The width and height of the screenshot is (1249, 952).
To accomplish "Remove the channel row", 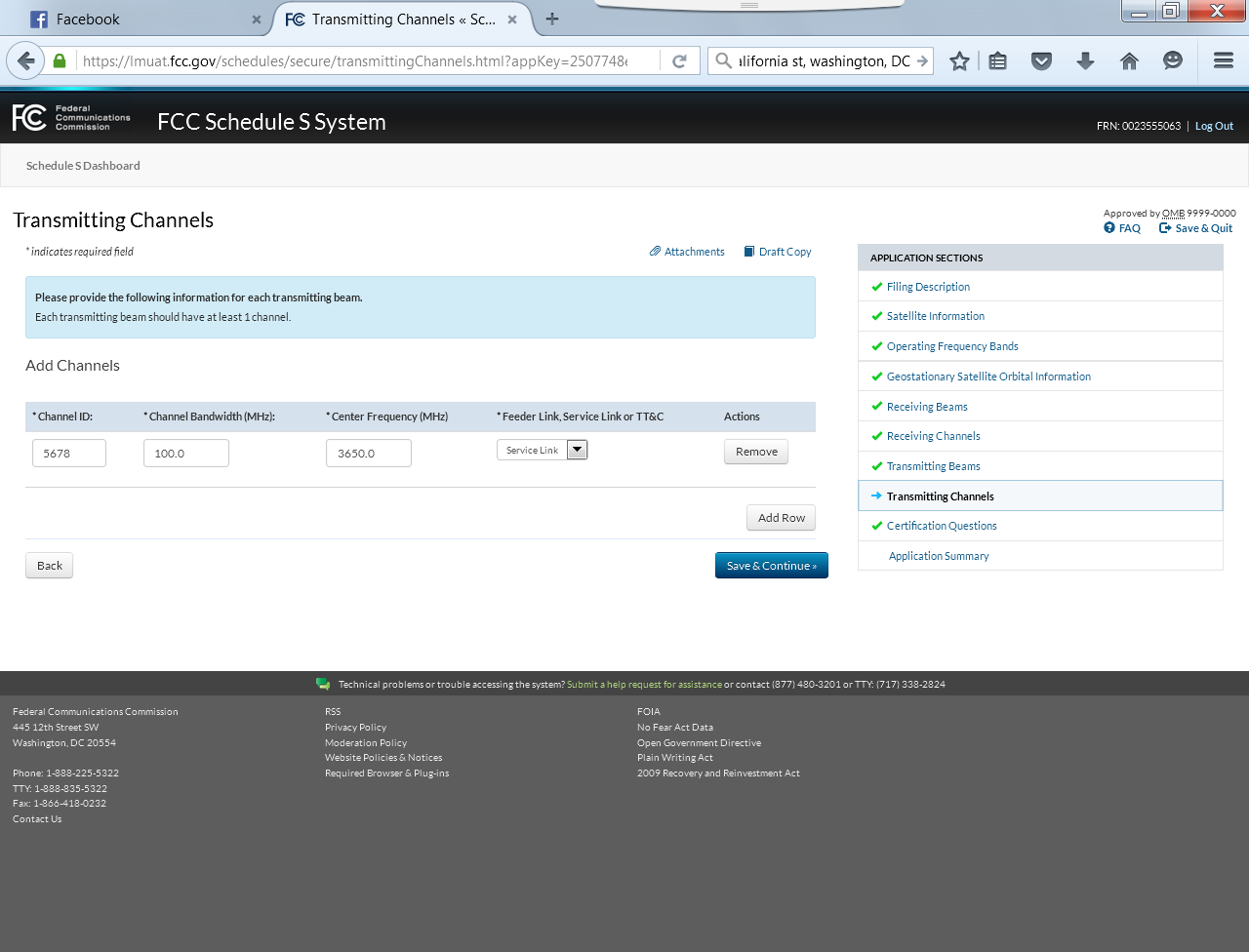I will [756, 452].
